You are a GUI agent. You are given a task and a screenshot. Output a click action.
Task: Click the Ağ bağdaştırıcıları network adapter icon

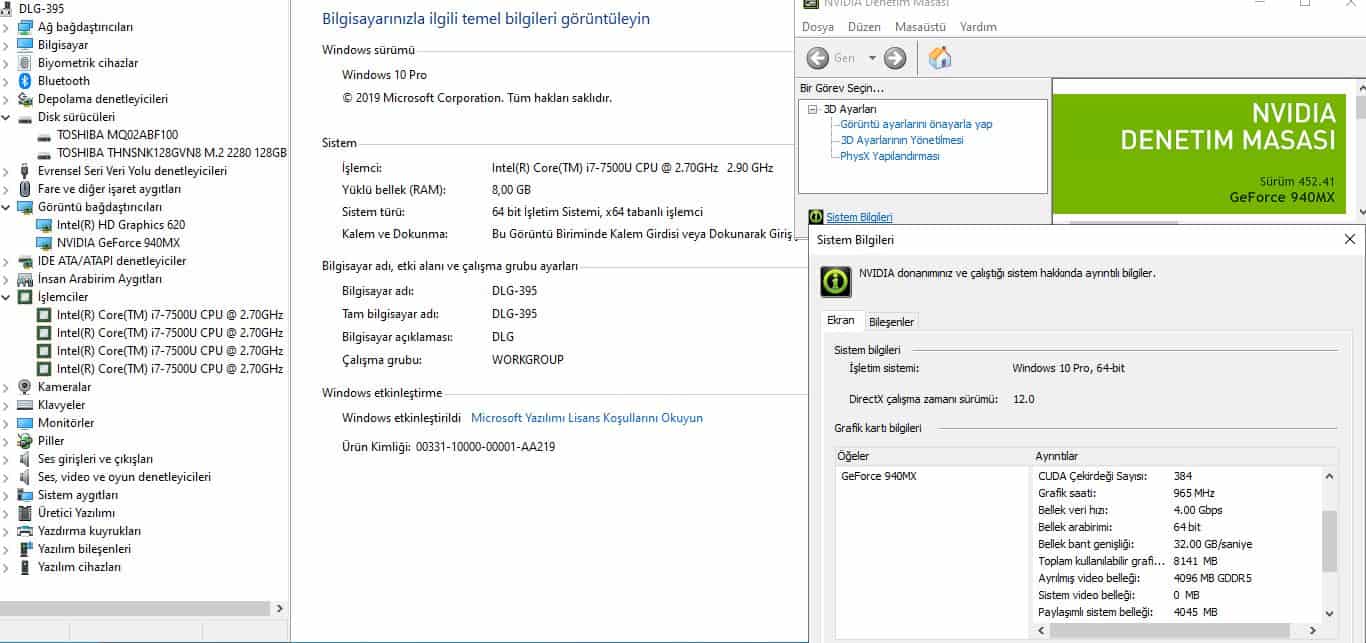pos(25,27)
